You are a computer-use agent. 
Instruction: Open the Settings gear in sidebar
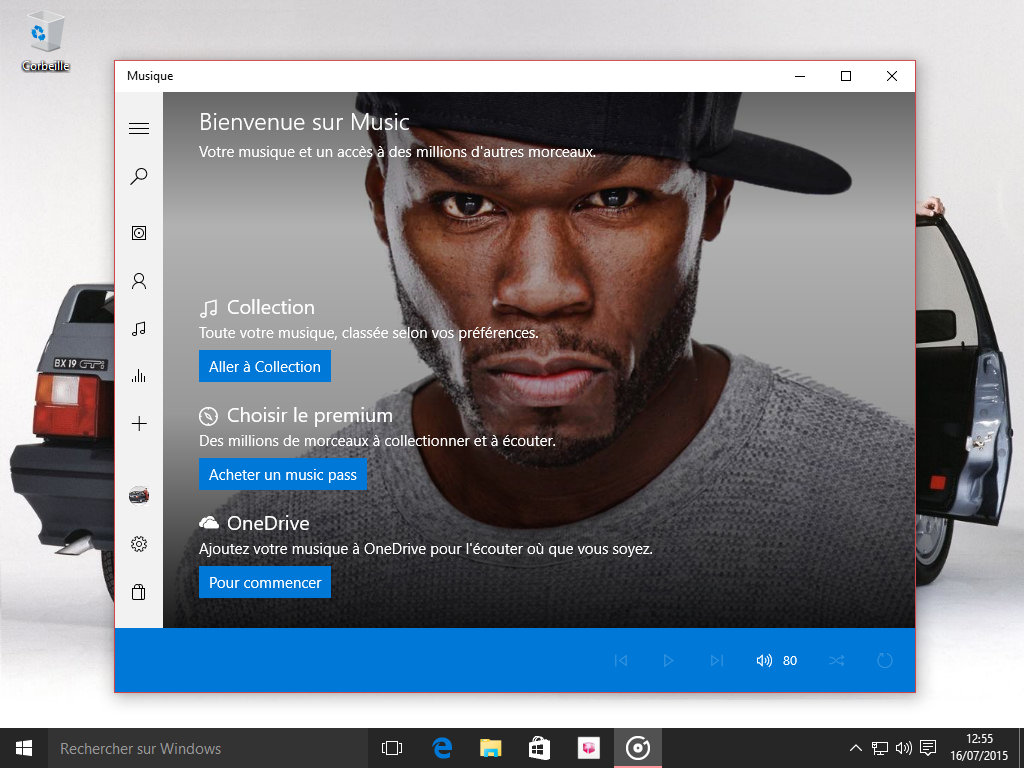[139, 544]
